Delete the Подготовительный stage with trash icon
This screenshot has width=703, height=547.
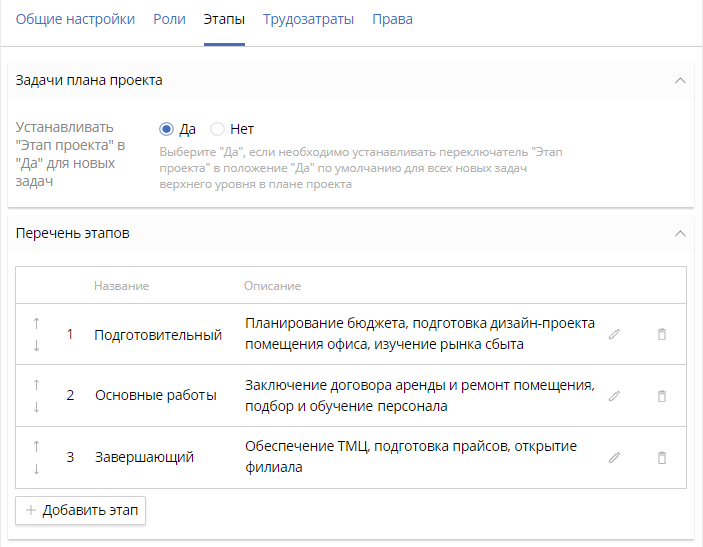coord(661,335)
